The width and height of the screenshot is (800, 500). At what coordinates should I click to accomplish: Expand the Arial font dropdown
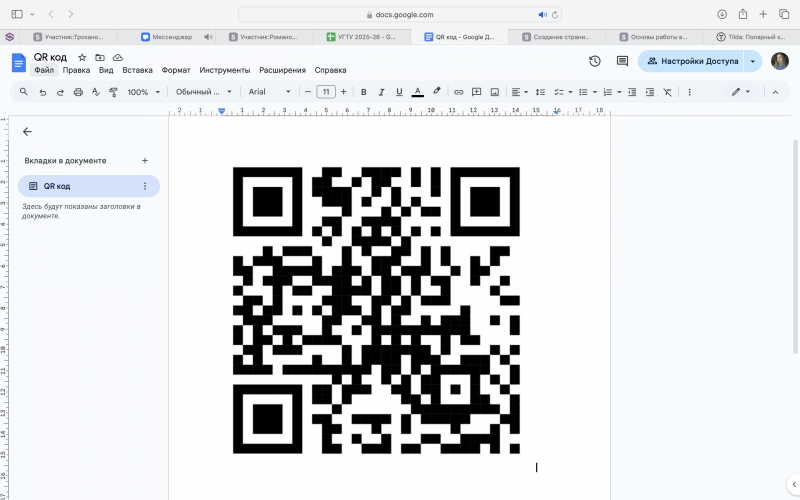(x=270, y=92)
